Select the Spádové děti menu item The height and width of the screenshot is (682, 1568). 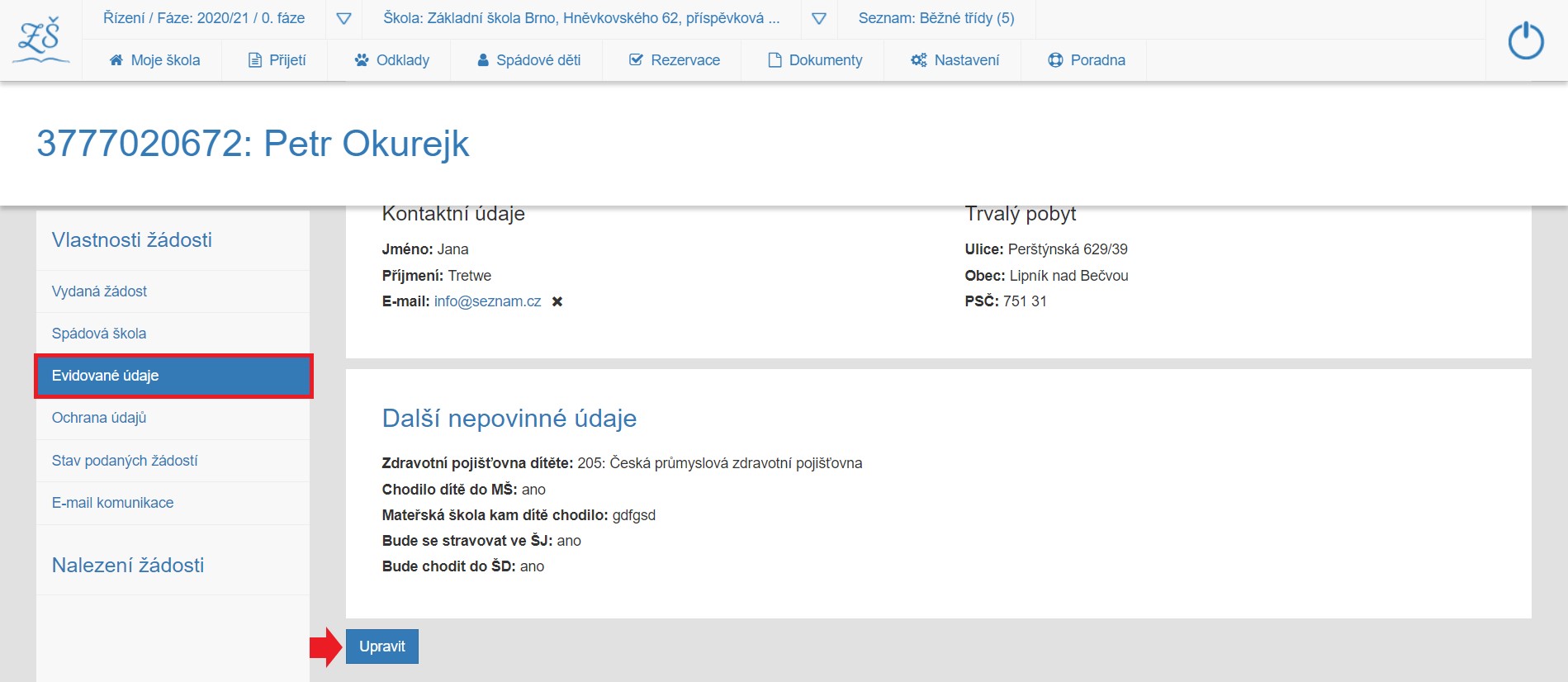529,59
